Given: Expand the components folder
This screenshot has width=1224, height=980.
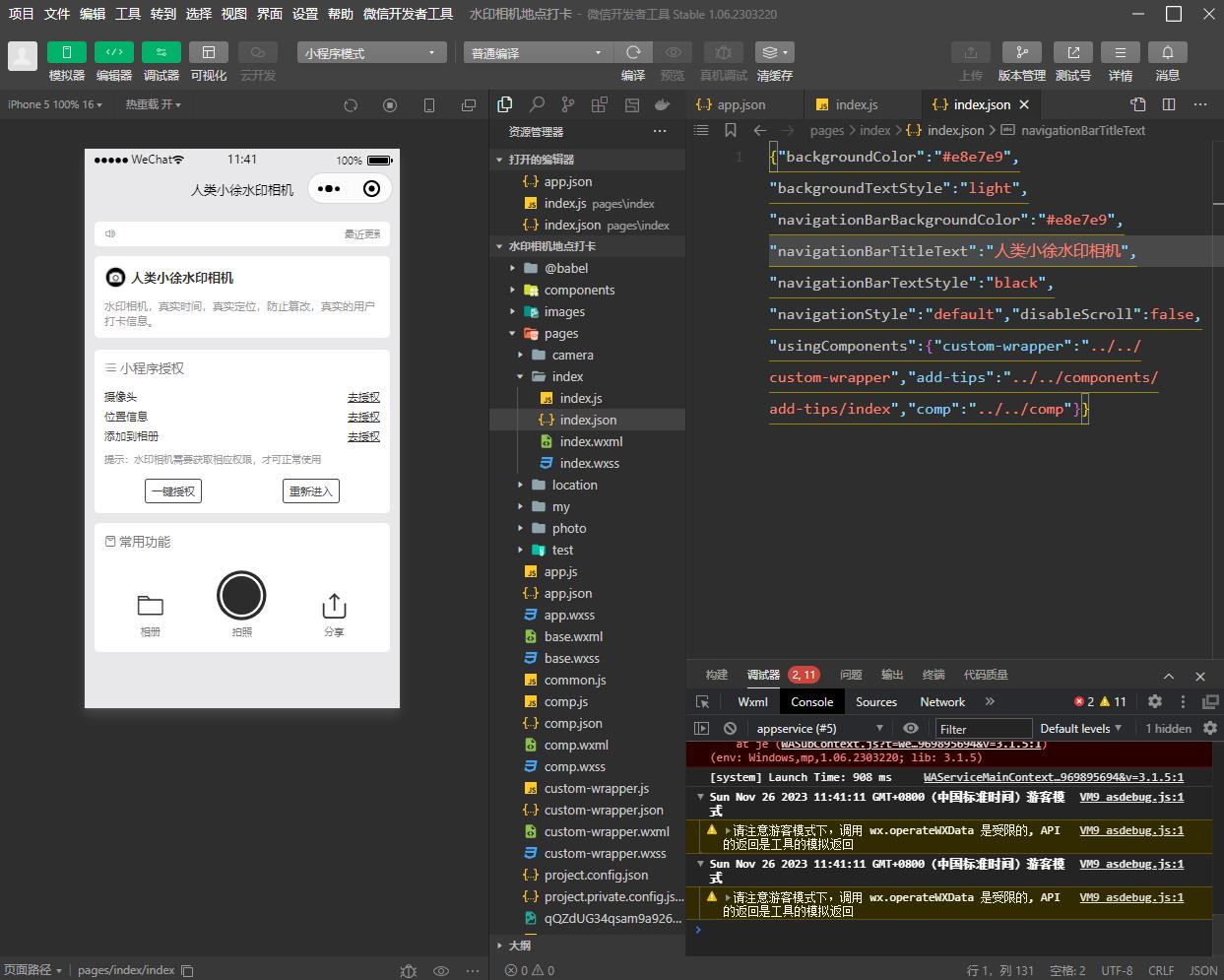Looking at the screenshot, I should [x=579, y=290].
